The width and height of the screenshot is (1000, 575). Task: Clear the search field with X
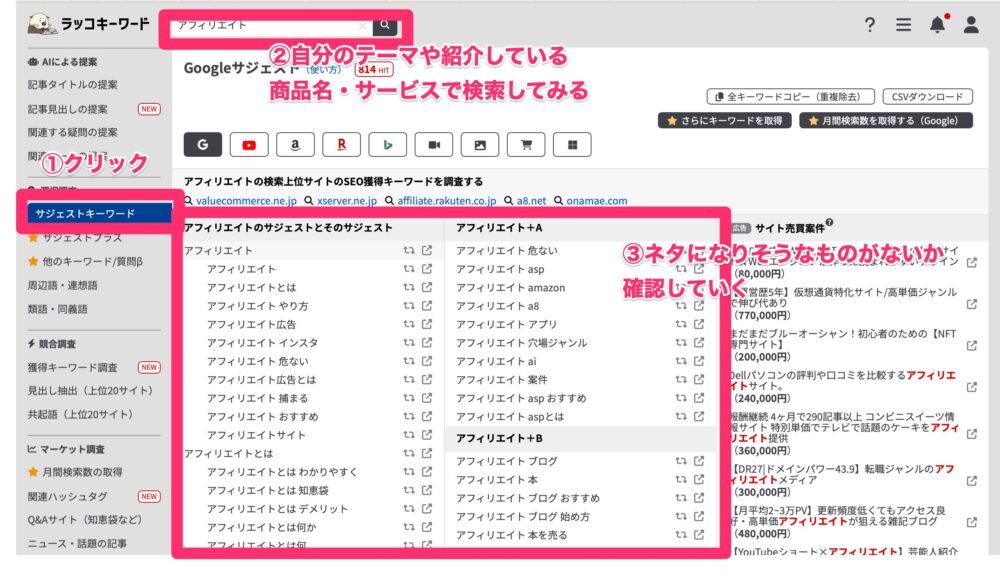[363, 26]
